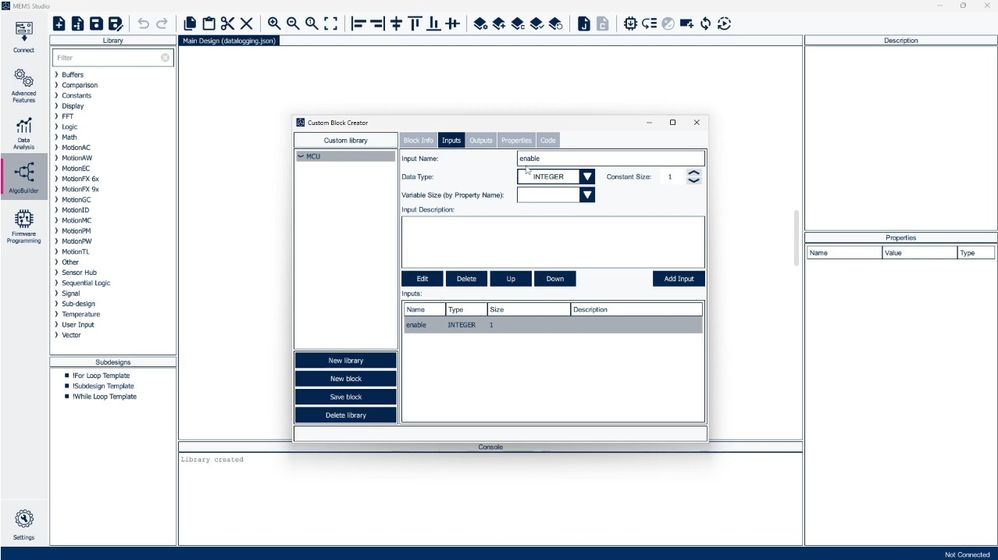The width and height of the screenshot is (998, 560).
Task: Click the Redo arrow in toolbar
Action: pos(162,24)
